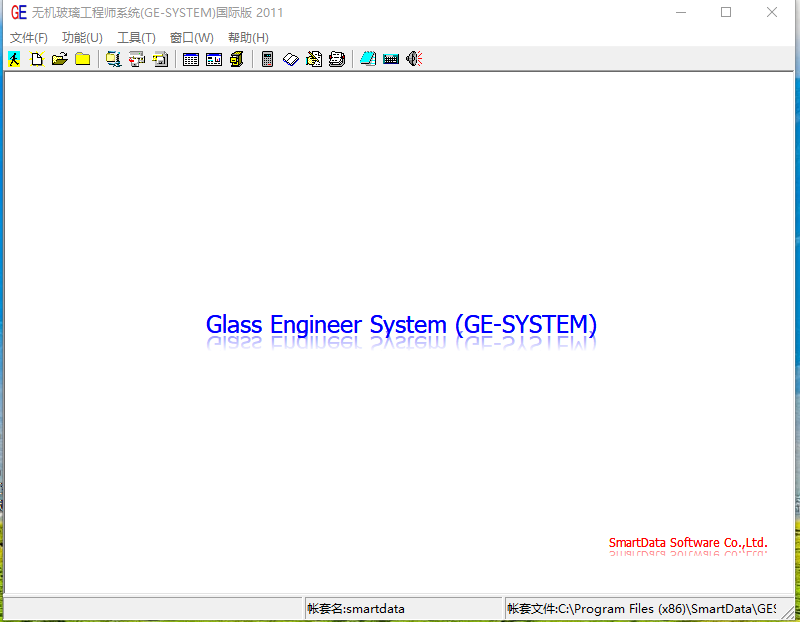Open the calculator tool icon
This screenshot has width=800, height=622.
pos(267,59)
